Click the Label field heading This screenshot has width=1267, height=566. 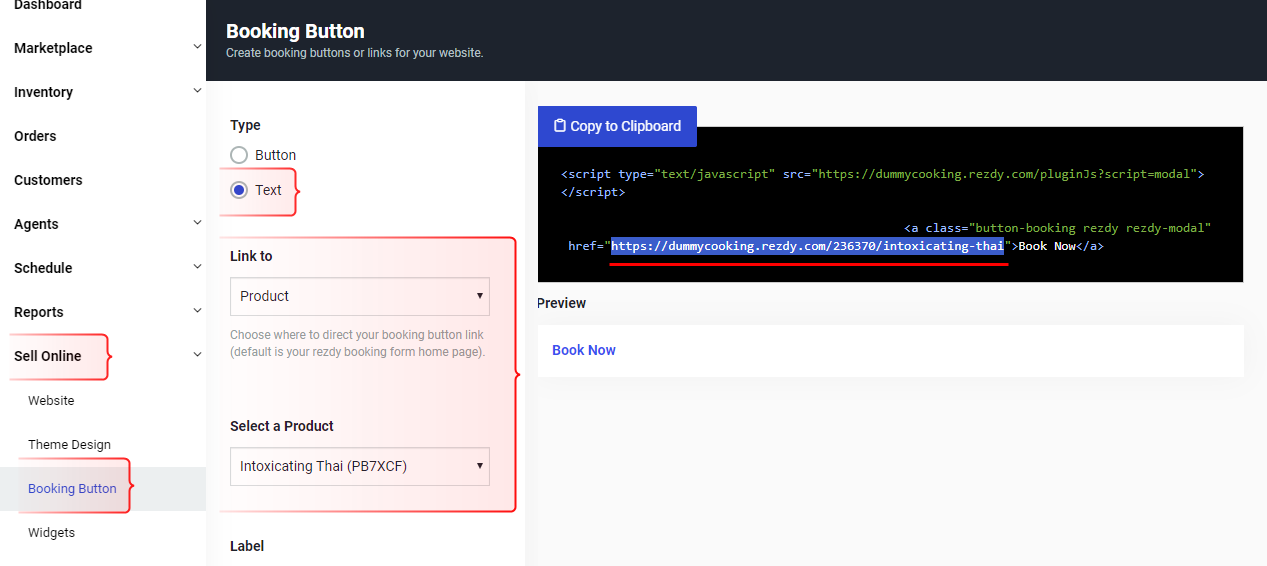pyautogui.click(x=247, y=546)
